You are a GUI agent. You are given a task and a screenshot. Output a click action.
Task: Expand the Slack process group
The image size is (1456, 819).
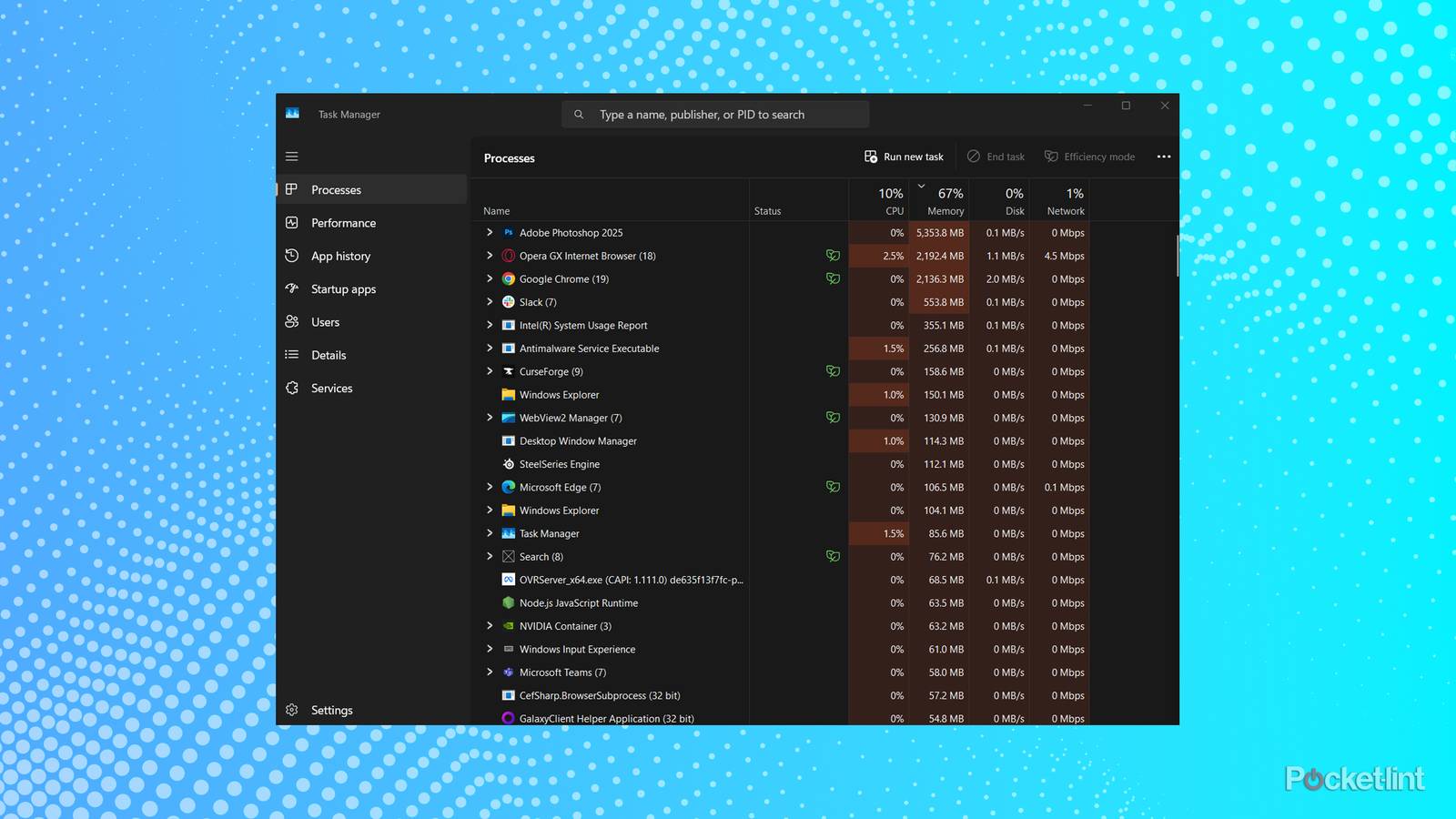490,302
